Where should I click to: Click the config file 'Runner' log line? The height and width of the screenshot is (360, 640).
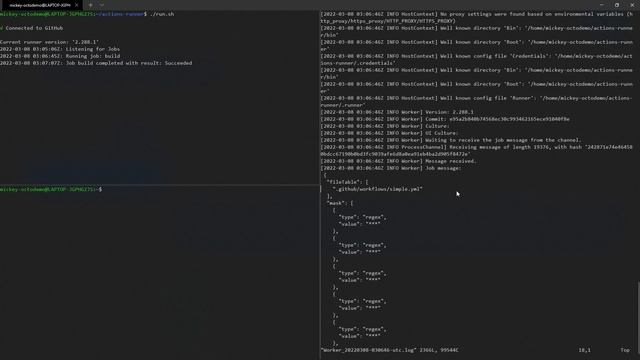click(476, 102)
